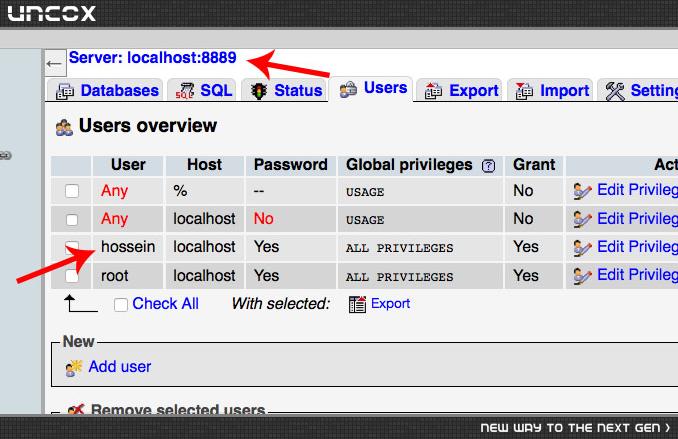
Task: Click New way to the next gen text
Action: click(x=575, y=428)
